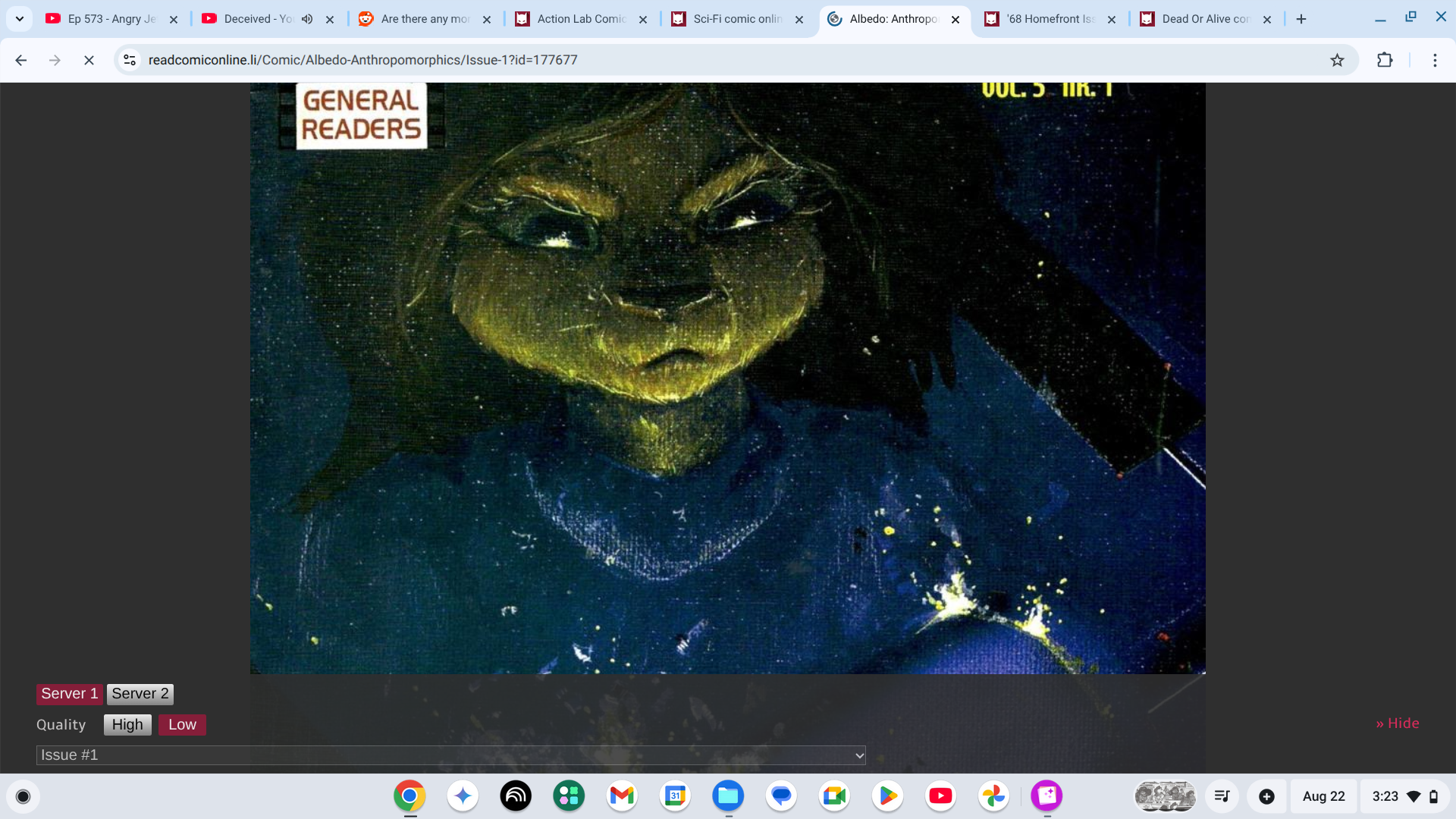Screen dimensions: 1456x819
Task: Mute audio on the Deceived tab
Action: [x=307, y=19]
